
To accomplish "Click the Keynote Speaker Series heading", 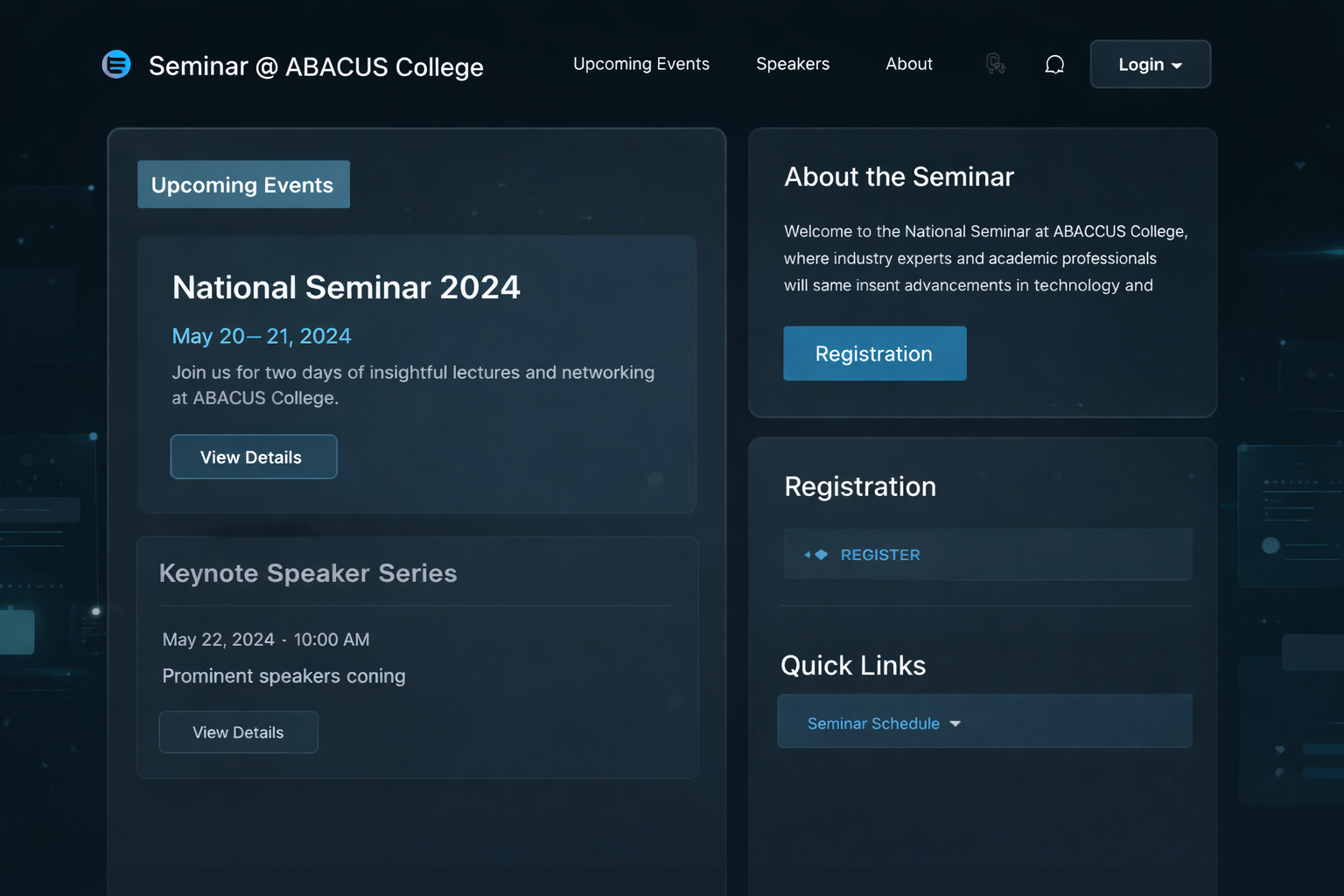I will (x=307, y=573).
